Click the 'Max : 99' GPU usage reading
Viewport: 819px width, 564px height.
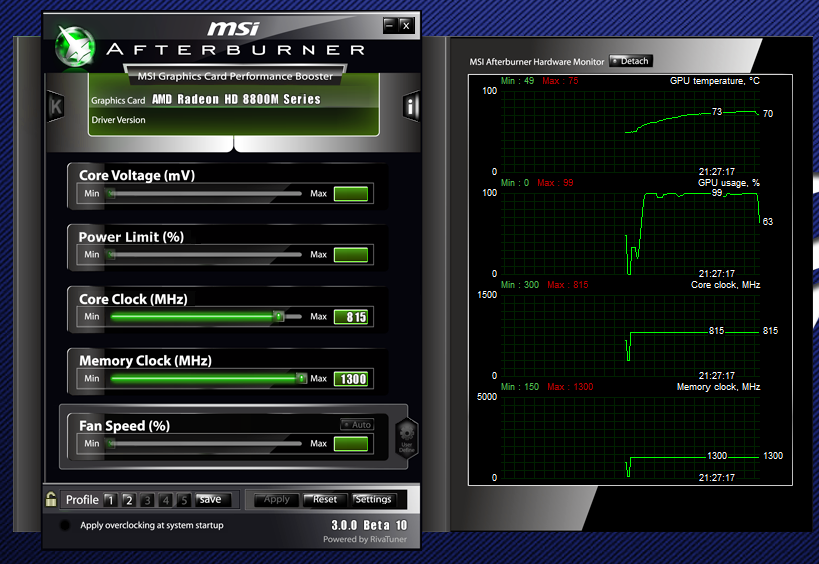(555, 183)
